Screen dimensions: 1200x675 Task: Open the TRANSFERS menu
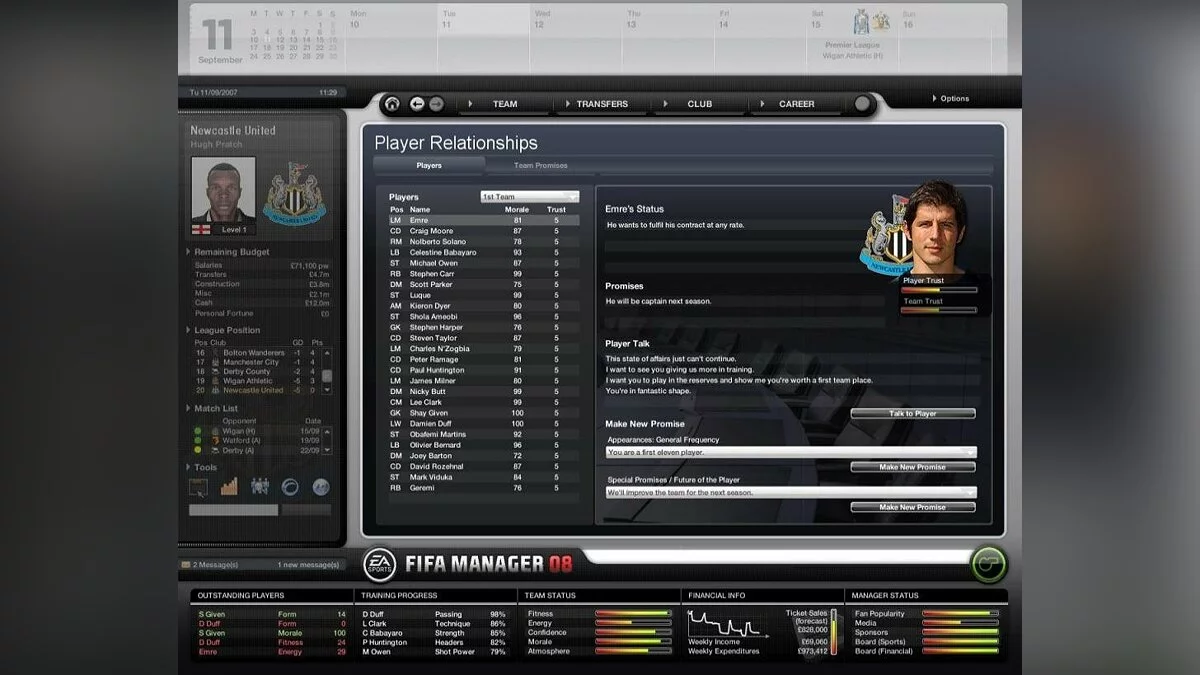point(602,104)
